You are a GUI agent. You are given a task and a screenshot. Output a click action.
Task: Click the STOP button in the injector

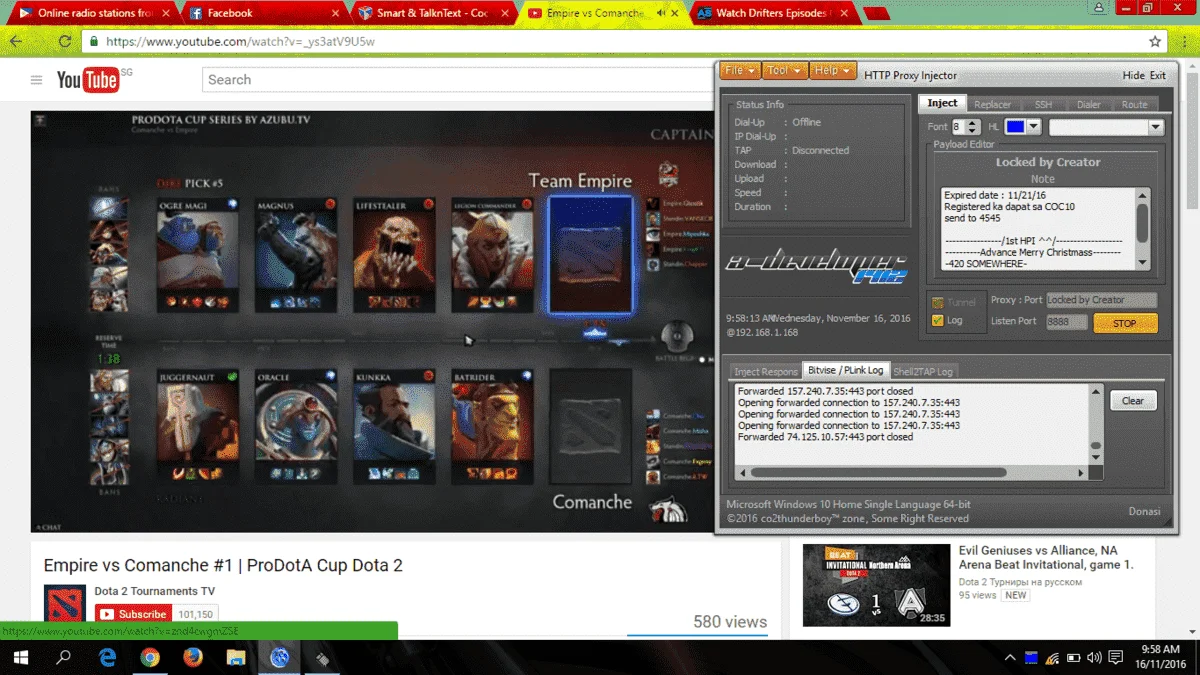1125,323
